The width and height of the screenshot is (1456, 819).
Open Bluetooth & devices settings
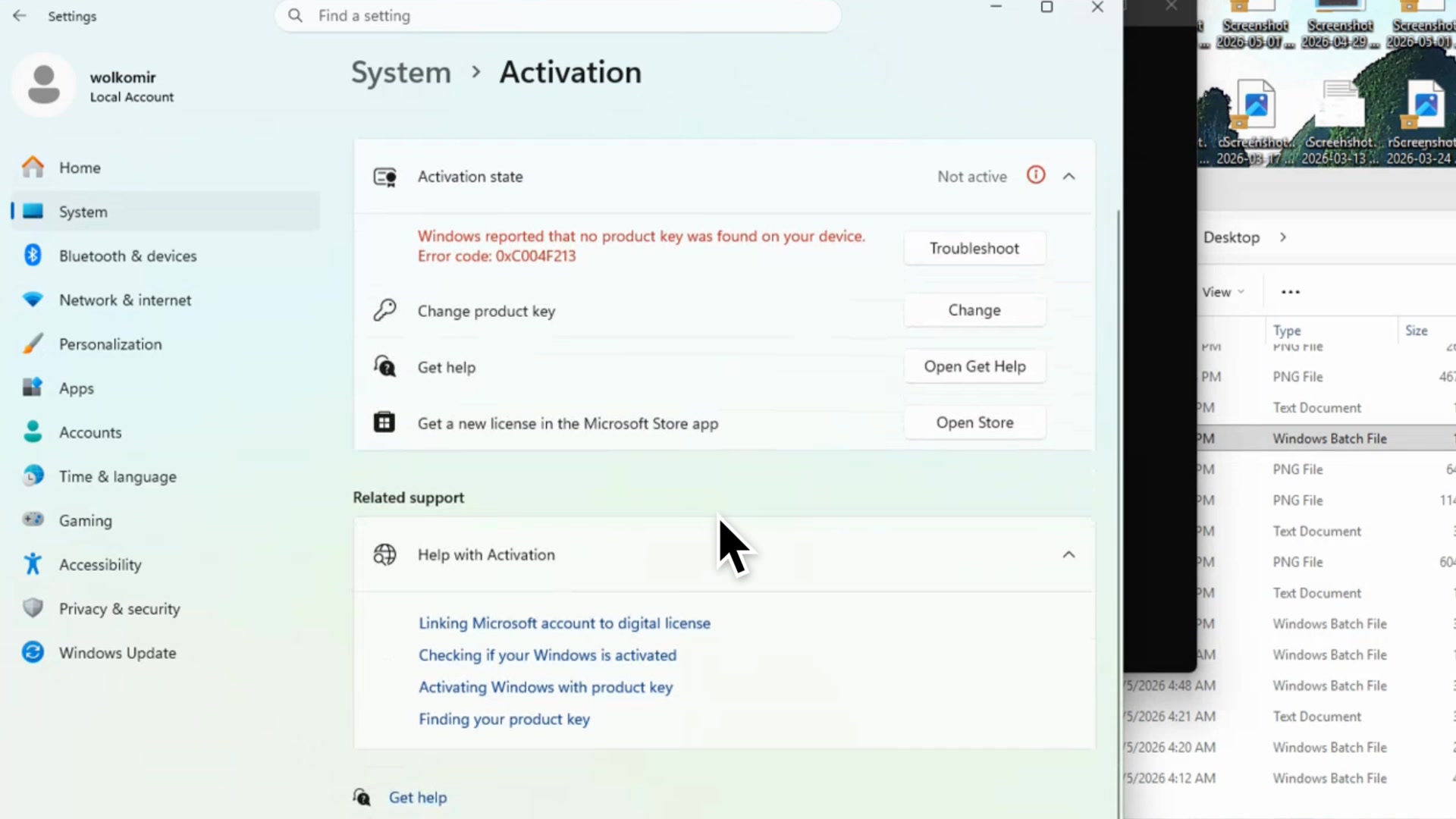tap(165, 256)
